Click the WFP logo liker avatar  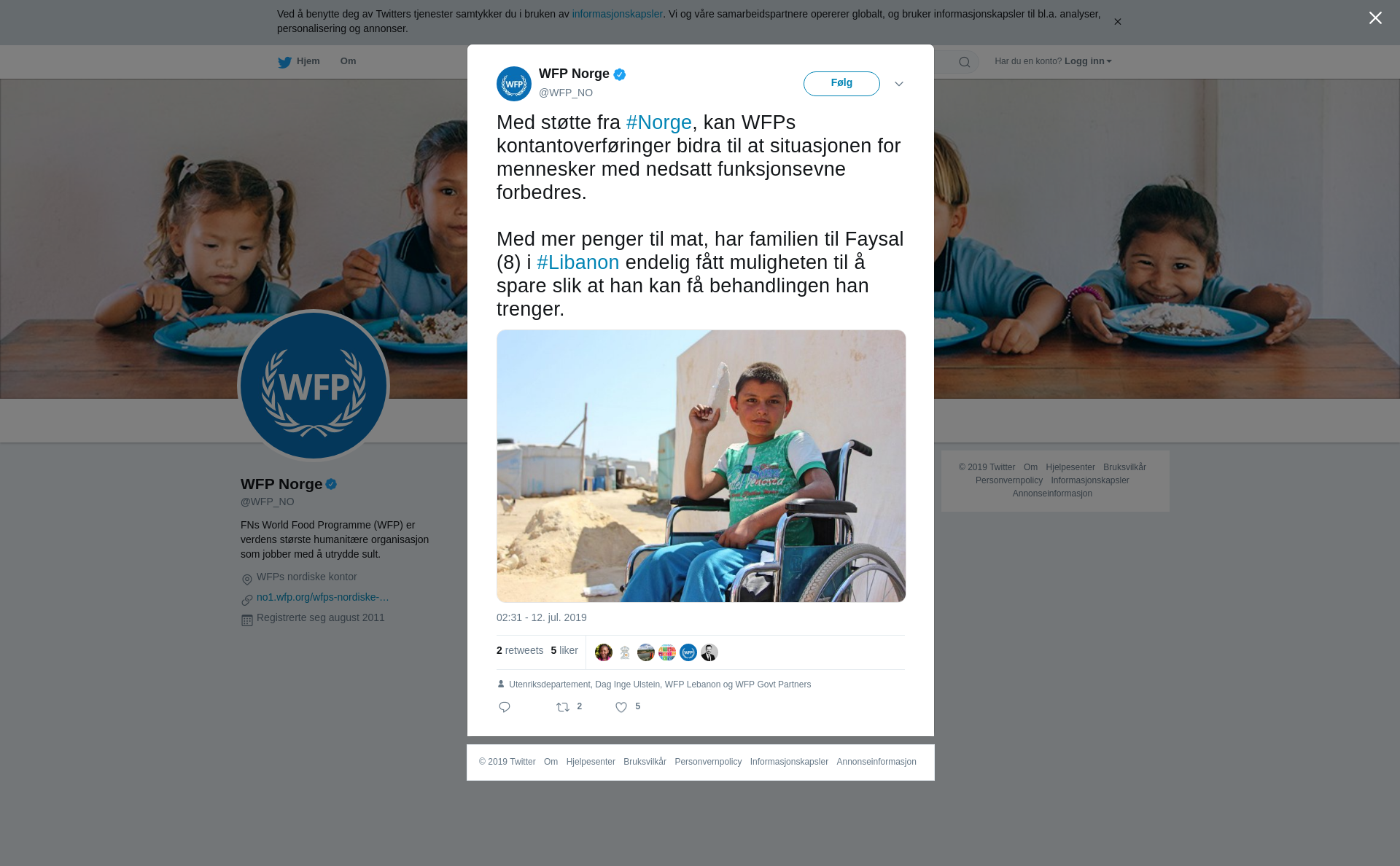click(688, 652)
